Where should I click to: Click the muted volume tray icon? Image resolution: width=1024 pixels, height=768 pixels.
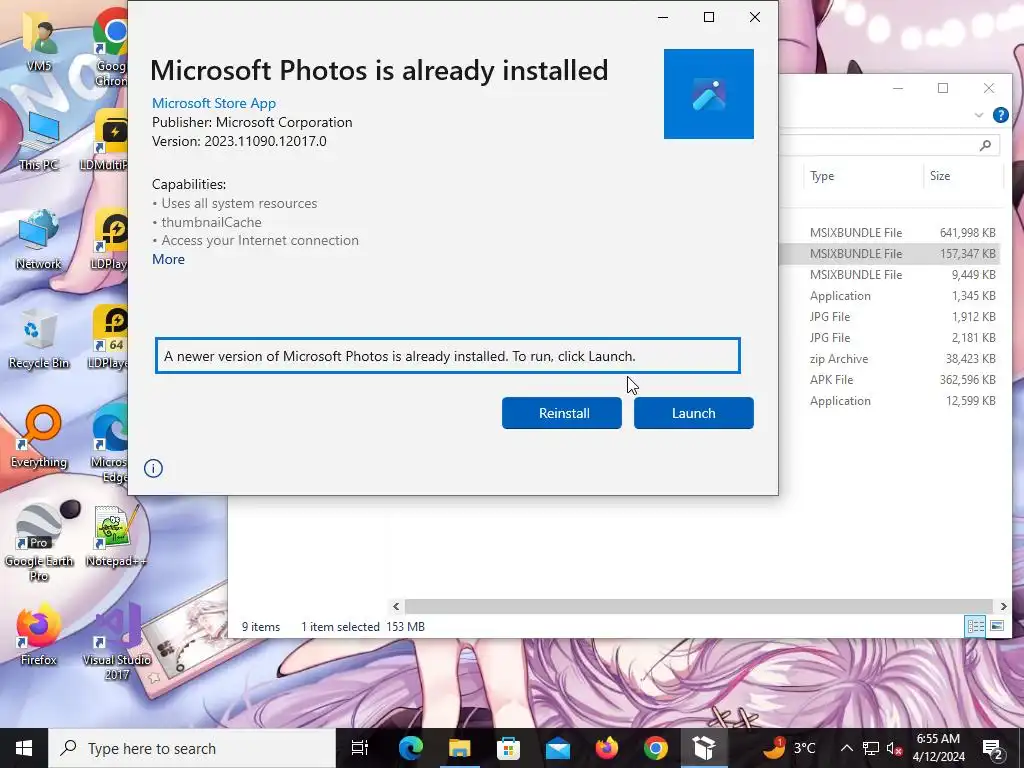[x=894, y=748]
